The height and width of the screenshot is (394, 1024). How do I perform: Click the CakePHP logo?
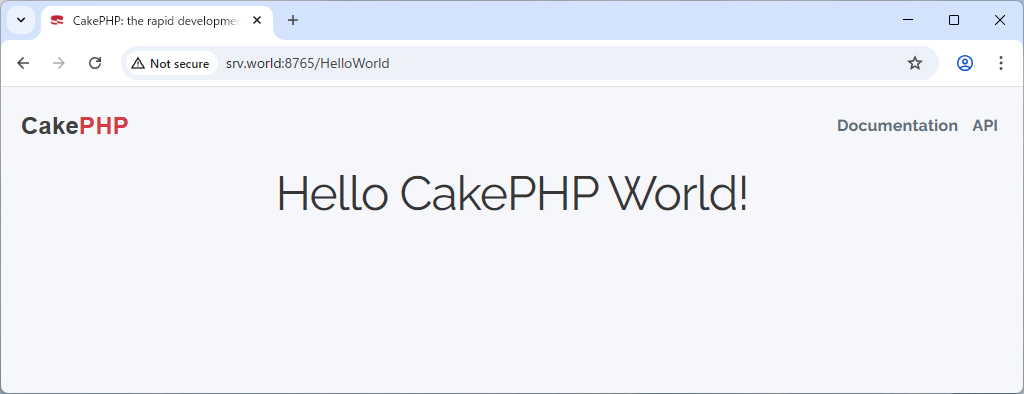[x=75, y=126]
